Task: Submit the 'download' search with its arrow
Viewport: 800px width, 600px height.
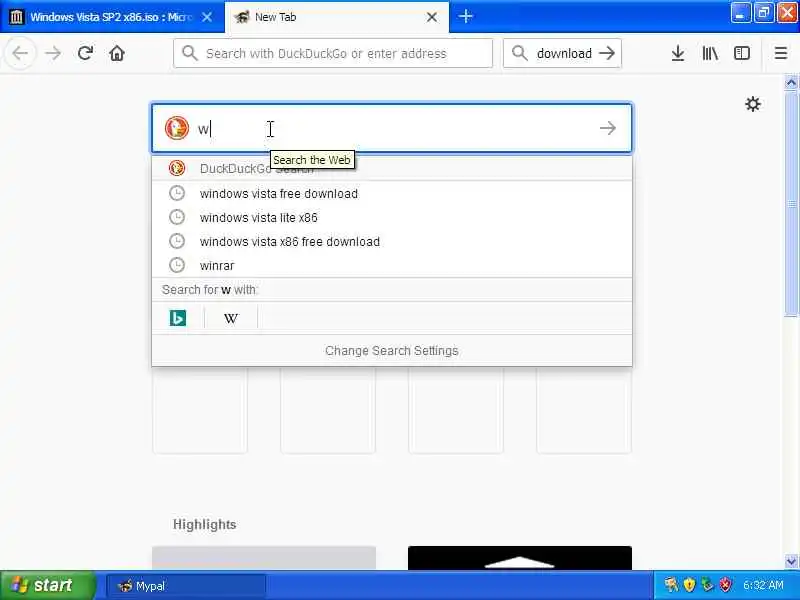Action: (x=607, y=53)
